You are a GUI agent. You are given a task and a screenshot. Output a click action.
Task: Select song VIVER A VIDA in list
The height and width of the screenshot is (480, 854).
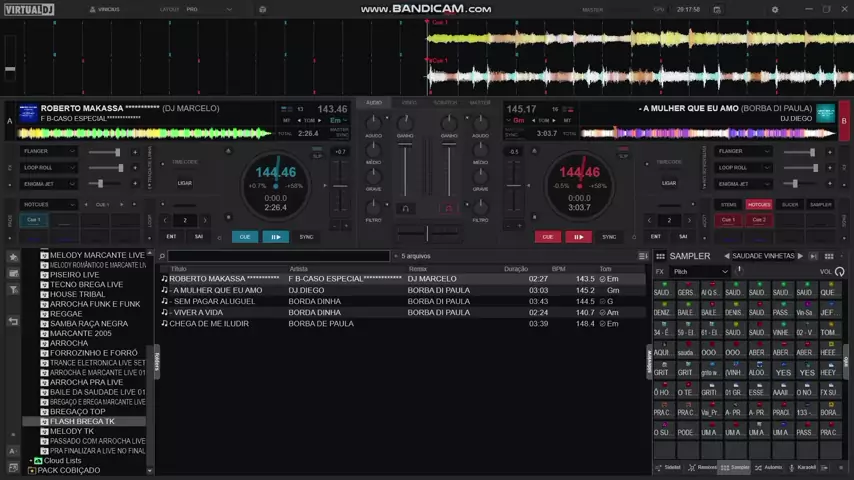tap(194, 312)
